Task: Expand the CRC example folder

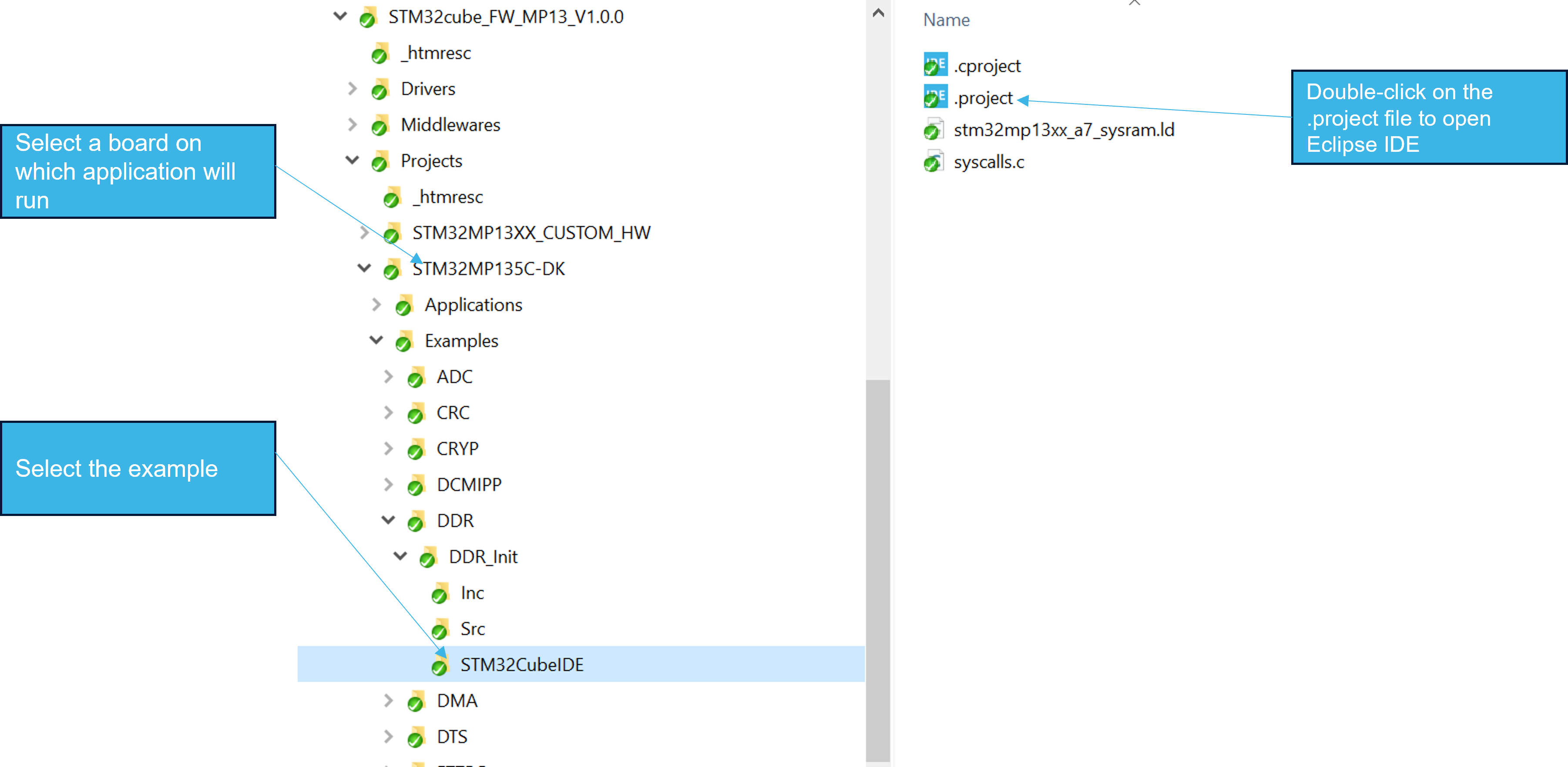Action: tap(388, 412)
